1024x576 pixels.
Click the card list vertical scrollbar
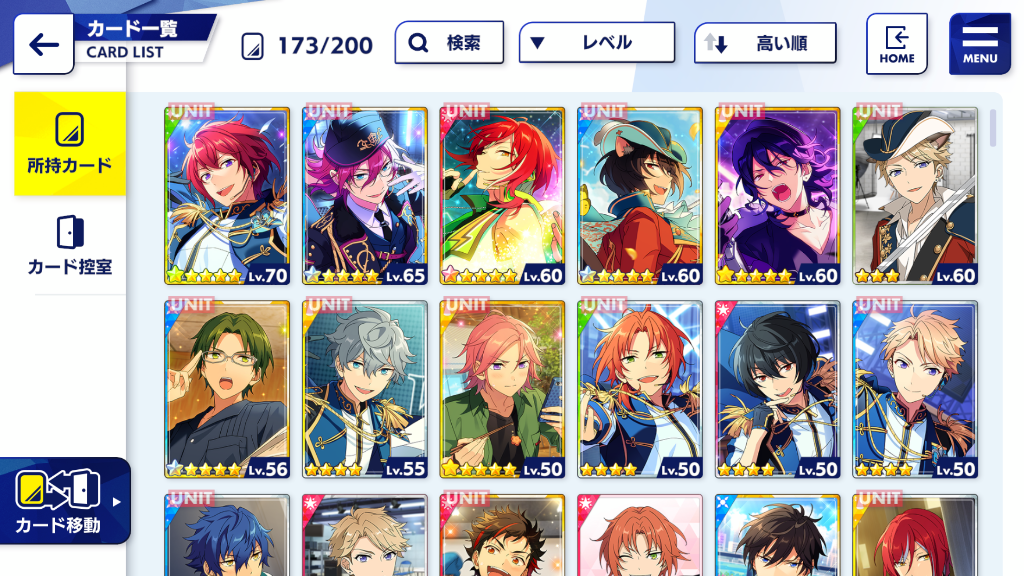[x=993, y=128]
